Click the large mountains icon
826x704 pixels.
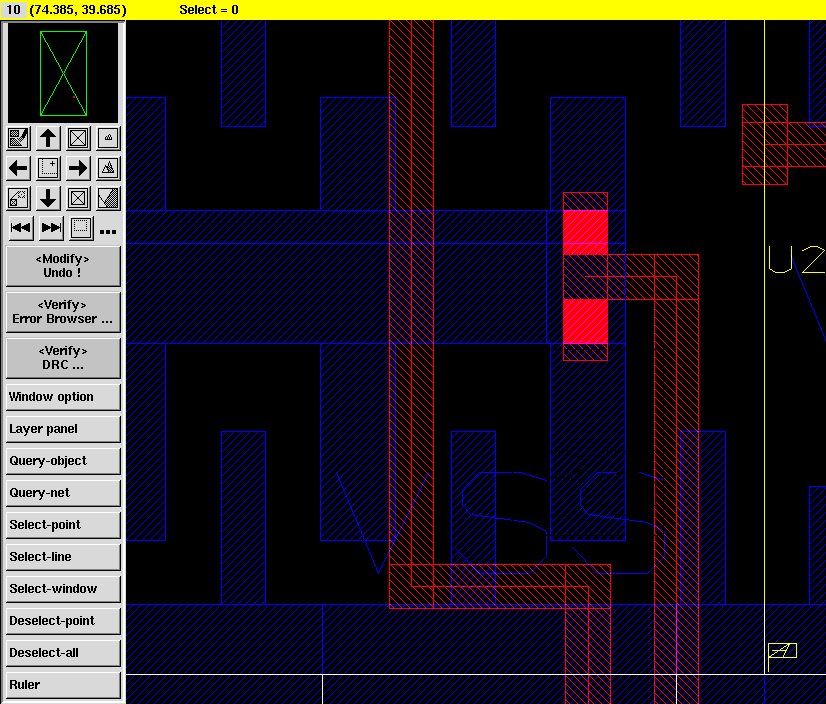tap(109, 168)
